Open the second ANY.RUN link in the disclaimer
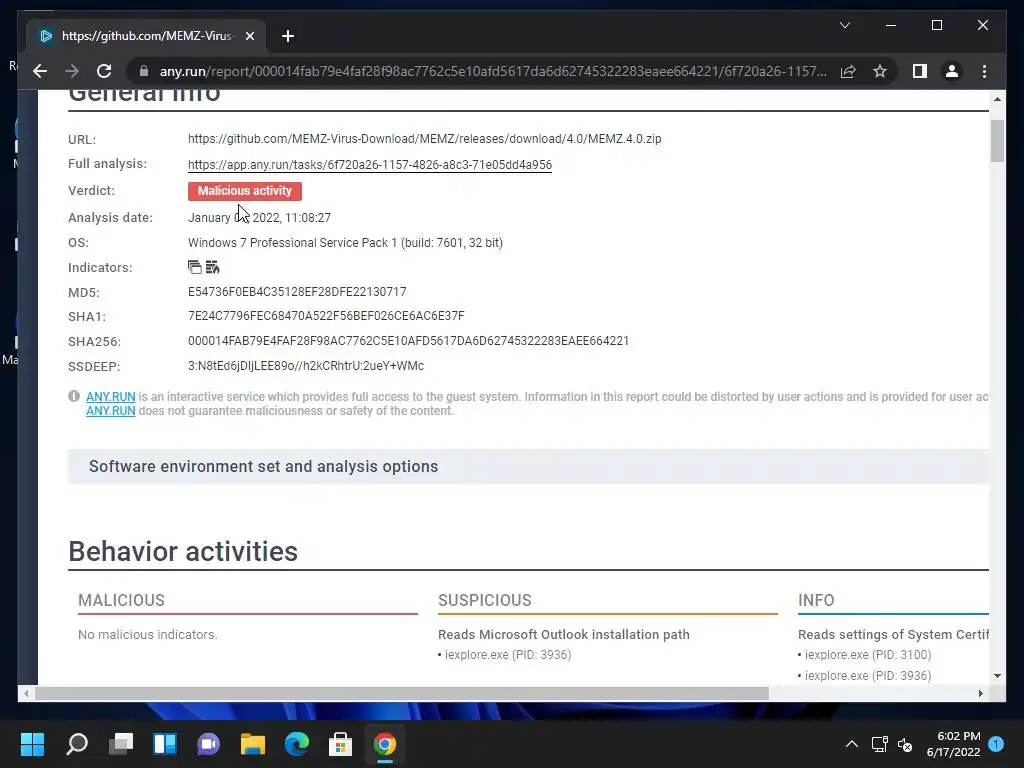The height and width of the screenshot is (768, 1024). (110, 411)
